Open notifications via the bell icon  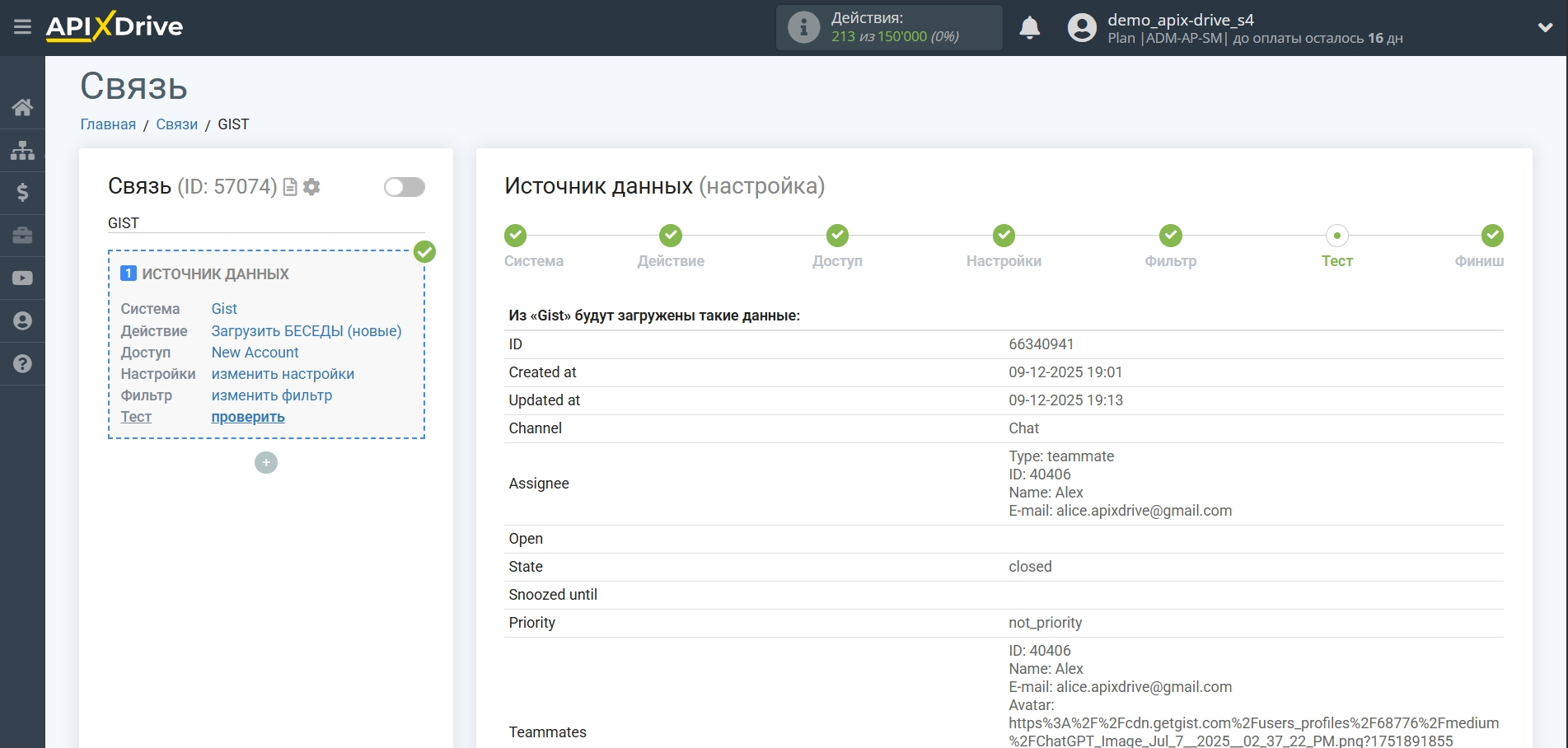[1030, 27]
